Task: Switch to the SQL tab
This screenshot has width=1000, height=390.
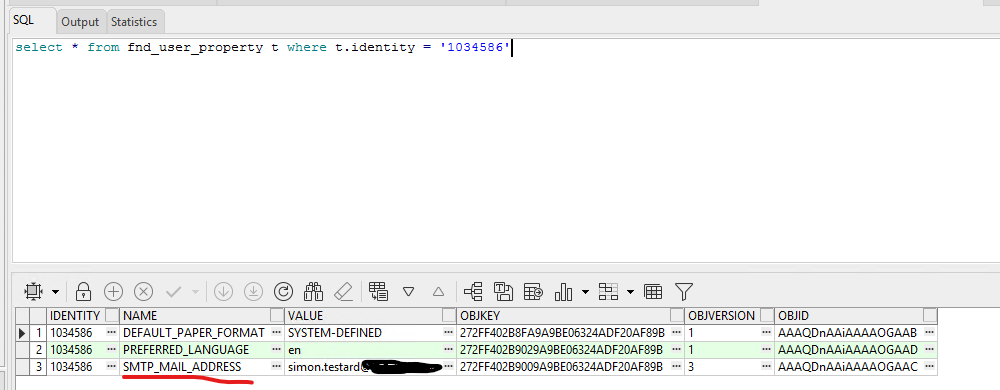Action: tap(24, 20)
